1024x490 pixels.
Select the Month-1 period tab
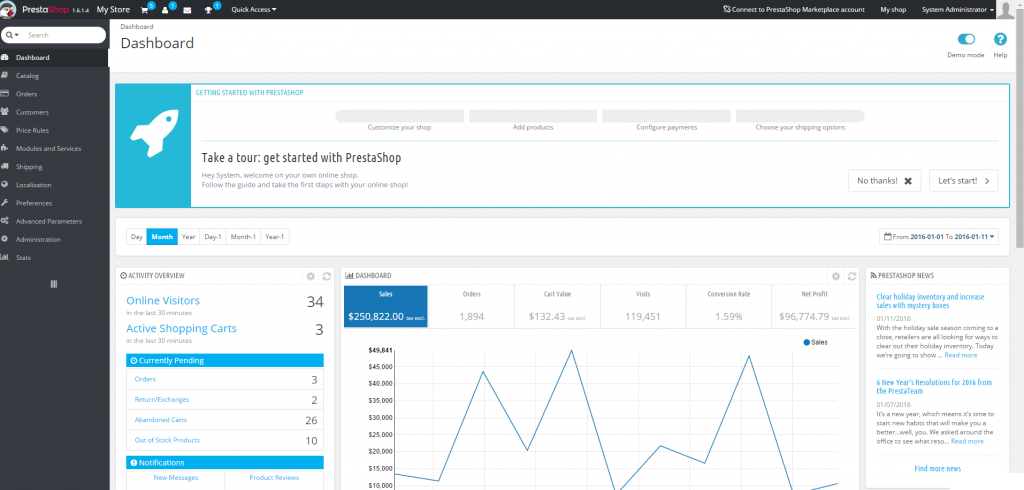pyautogui.click(x=243, y=237)
